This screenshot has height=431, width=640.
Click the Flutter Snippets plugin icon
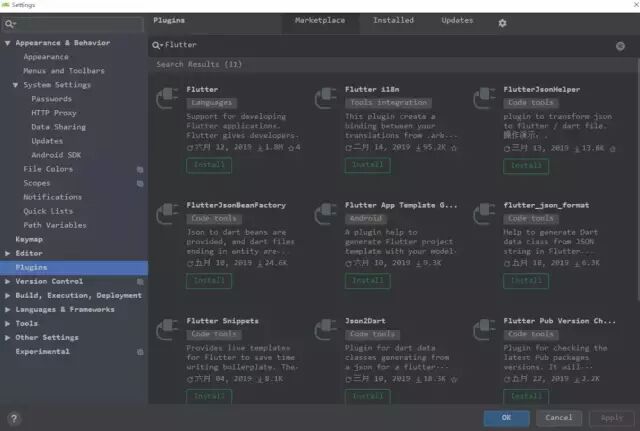167,329
